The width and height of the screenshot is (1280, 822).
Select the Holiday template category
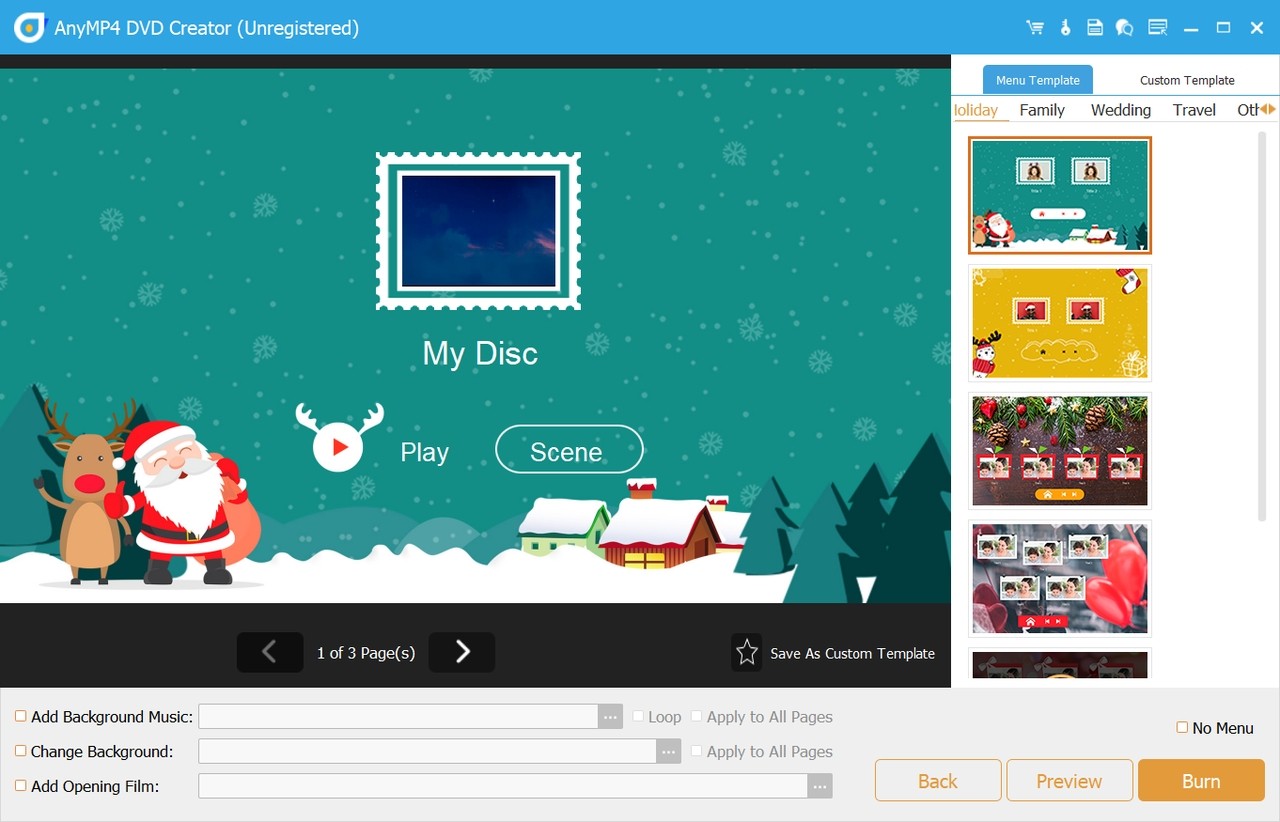tap(976, 110)
